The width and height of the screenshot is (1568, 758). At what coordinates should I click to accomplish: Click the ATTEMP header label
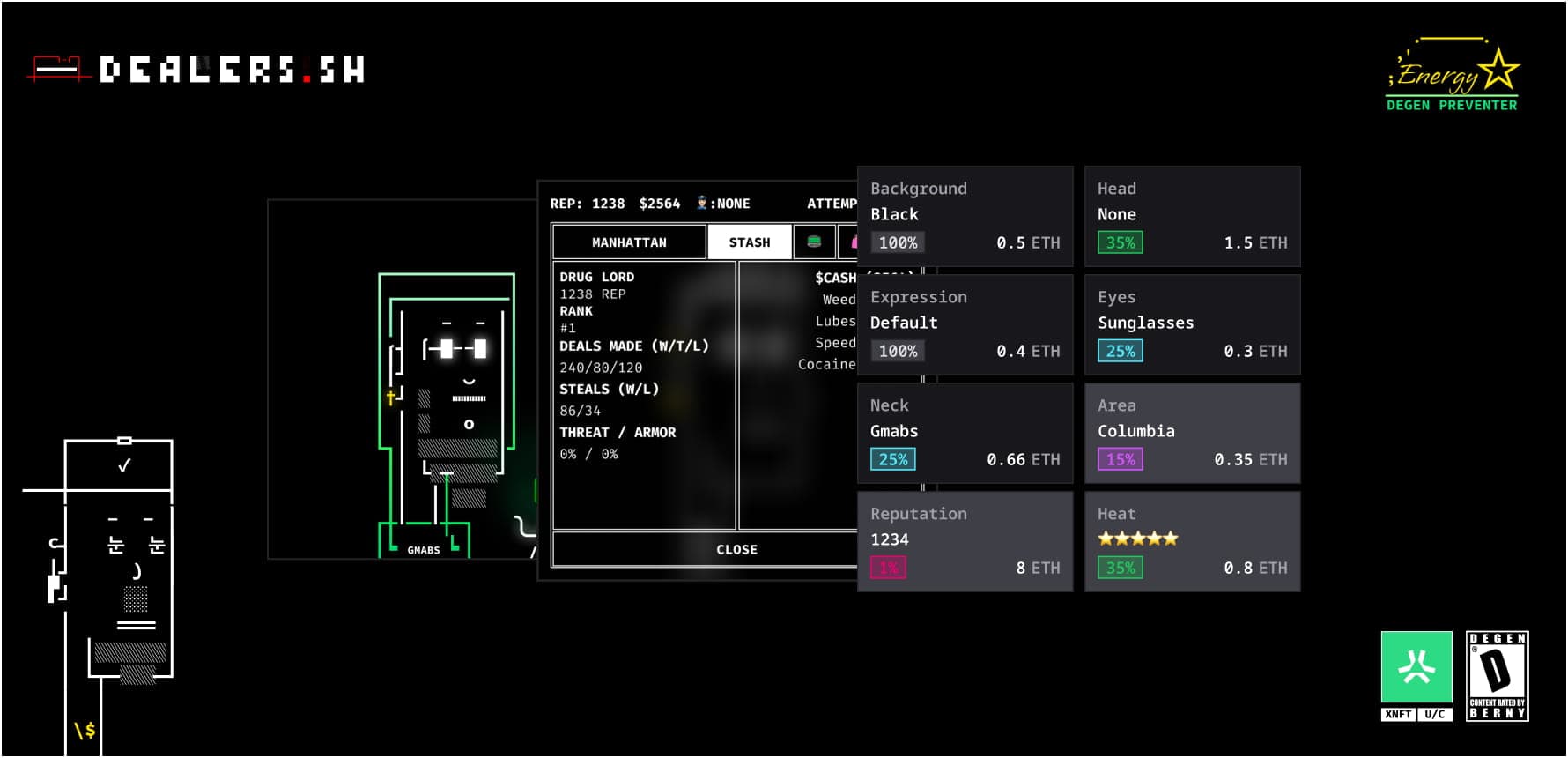click(x=832, y=204)
